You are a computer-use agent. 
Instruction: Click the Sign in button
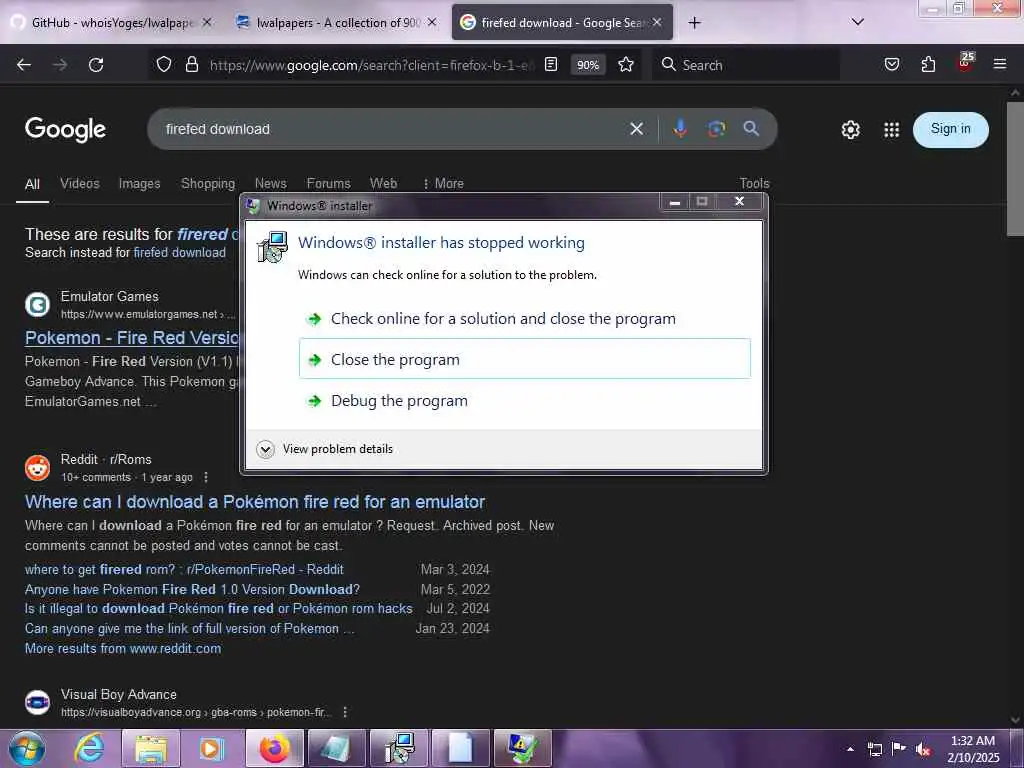coord(950,129)
